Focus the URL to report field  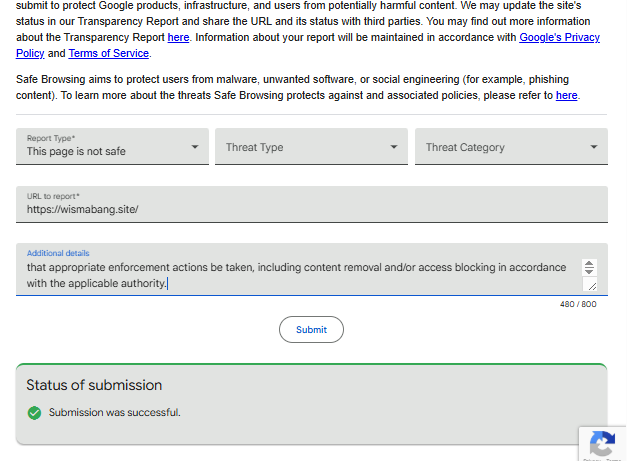pos(312,204)
